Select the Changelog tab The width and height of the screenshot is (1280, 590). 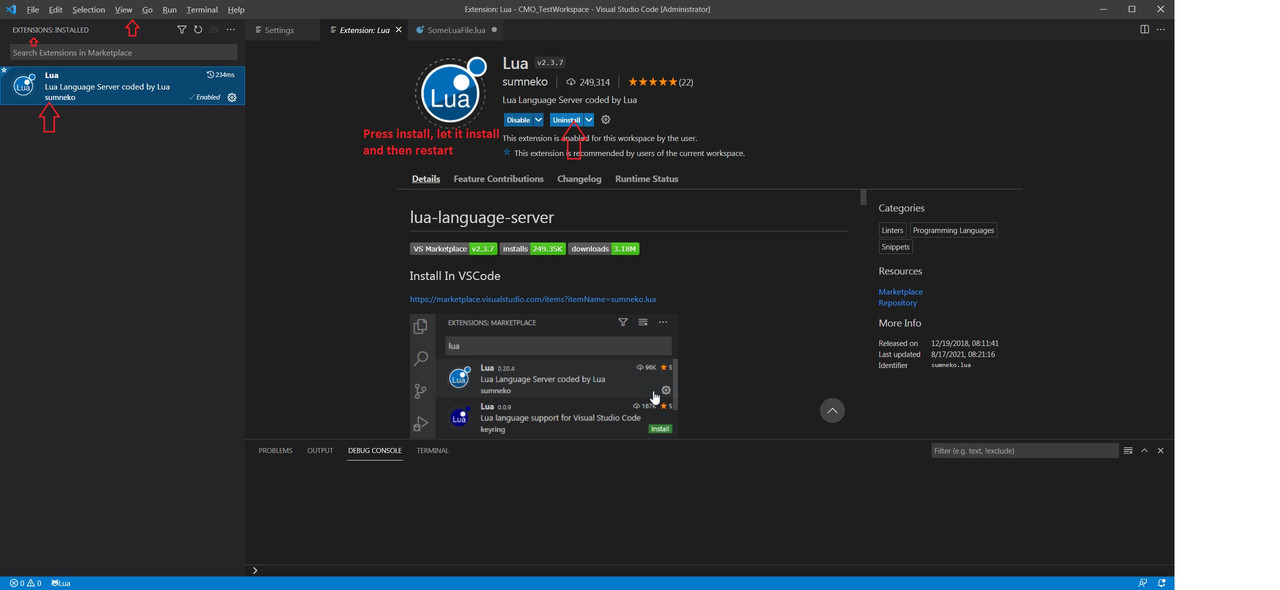[x=579, y=179]
